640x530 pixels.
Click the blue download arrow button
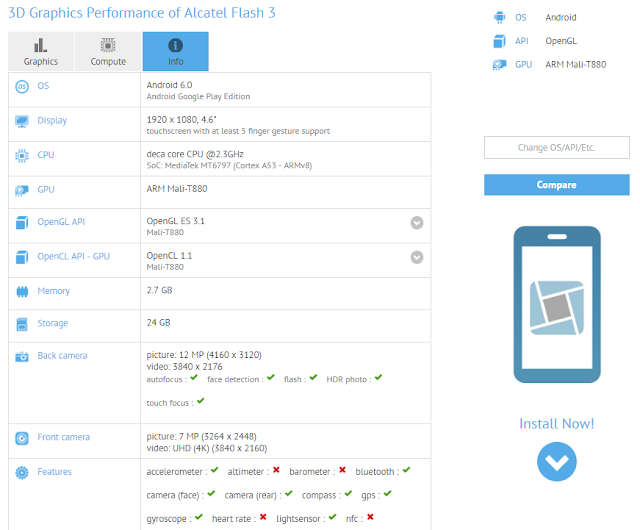[557, 461]
